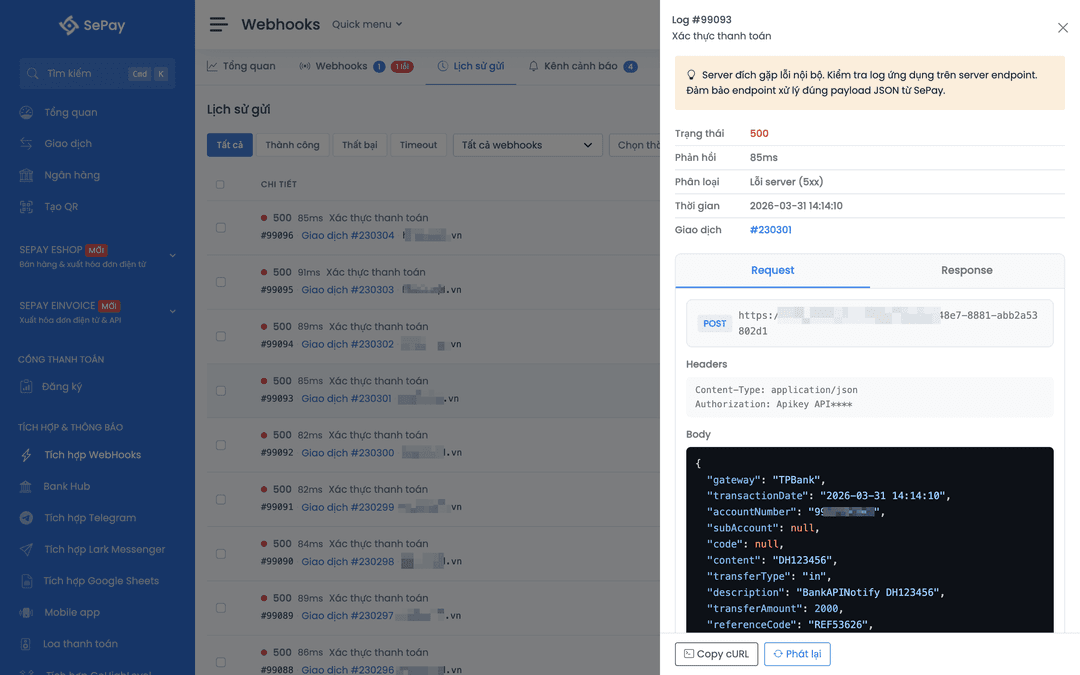
Task: Click the Mobile app icon
Action: click(26, 612)
